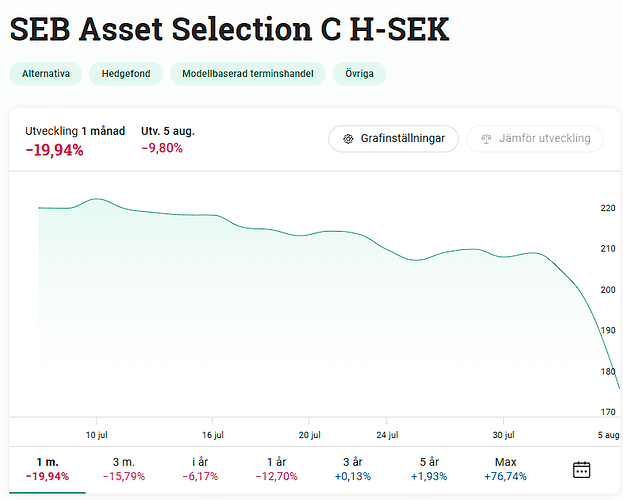Open Grafinställningar chart settings

393,139
